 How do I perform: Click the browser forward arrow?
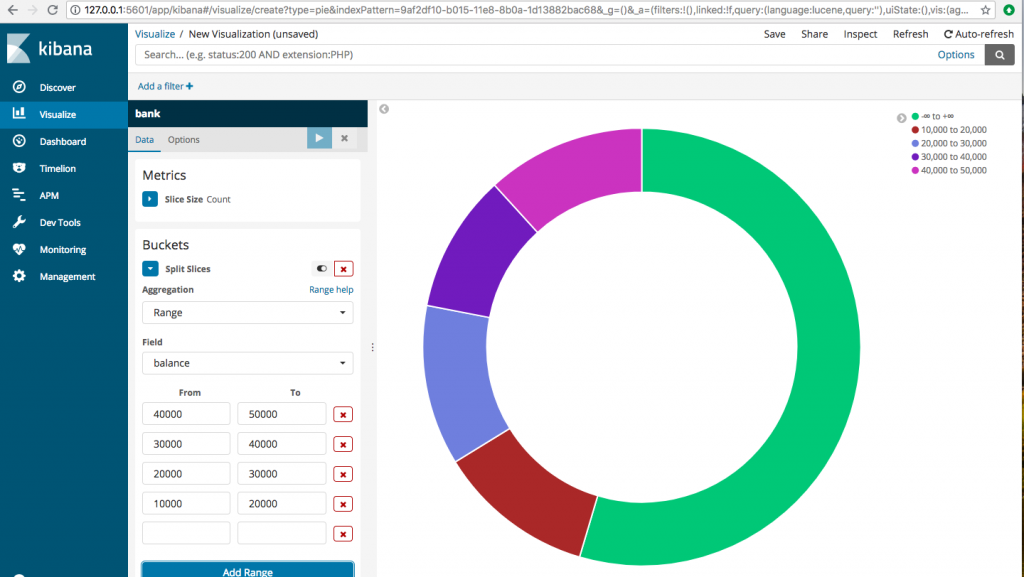tap(33, 10)
